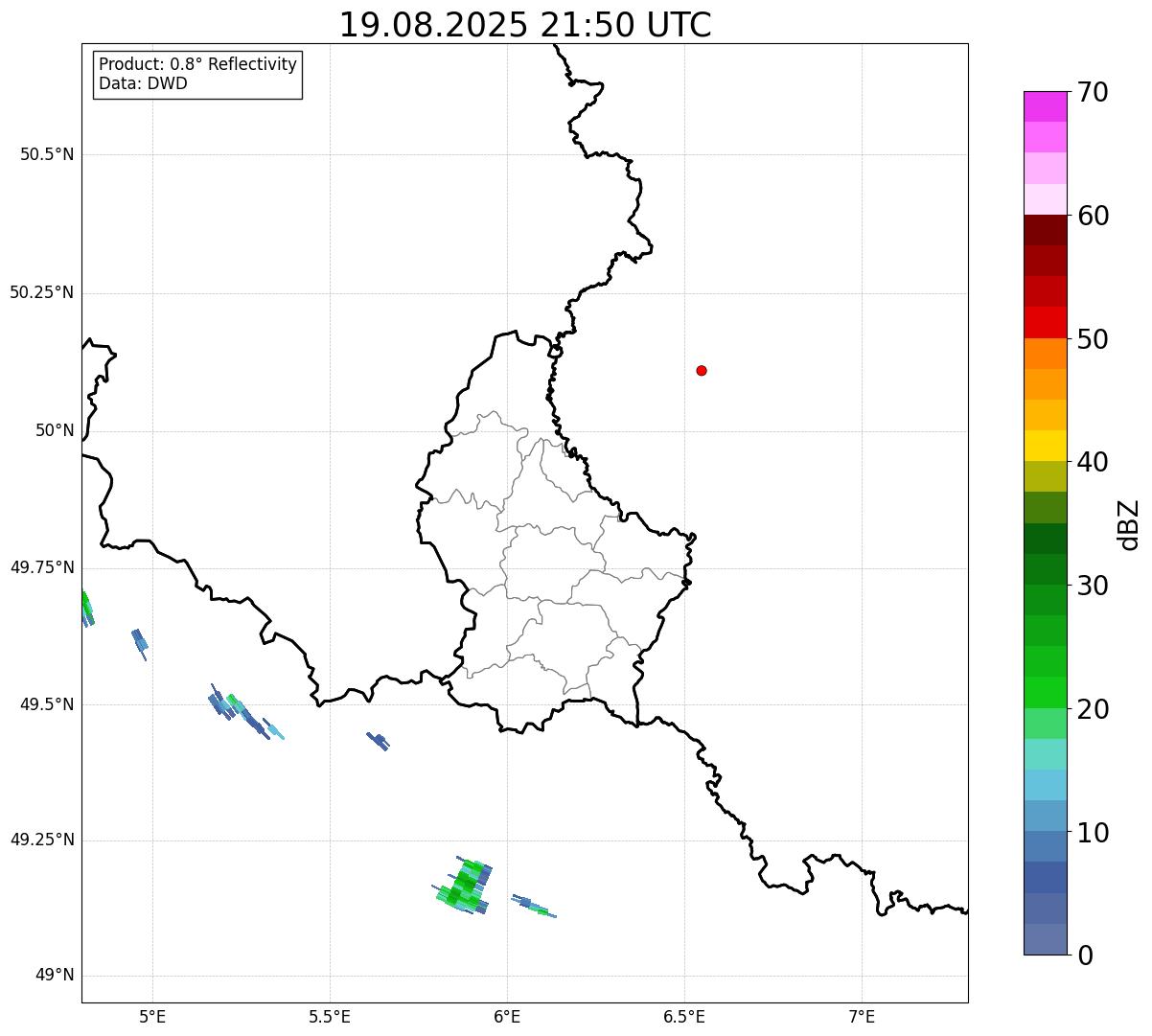Click the latitude label 49.75°N
This screenshot has height=1036, width=1152.
[42, 567]
